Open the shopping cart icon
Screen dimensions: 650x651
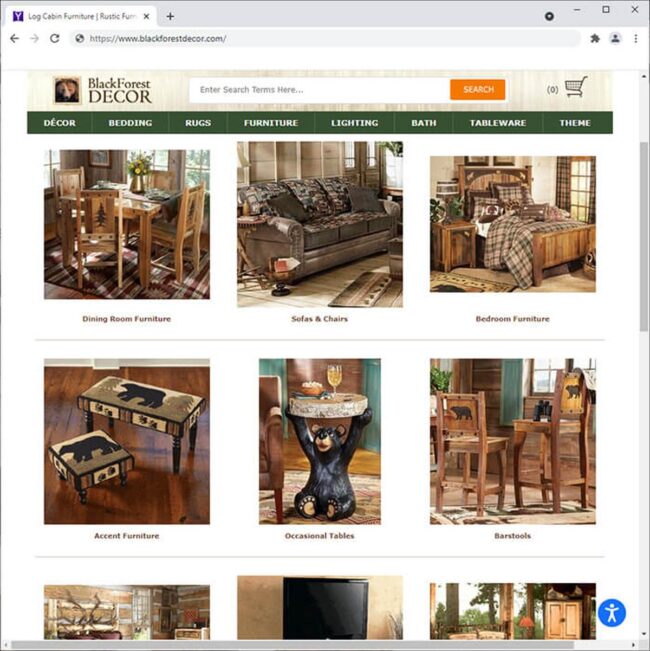tap(576, 87)
